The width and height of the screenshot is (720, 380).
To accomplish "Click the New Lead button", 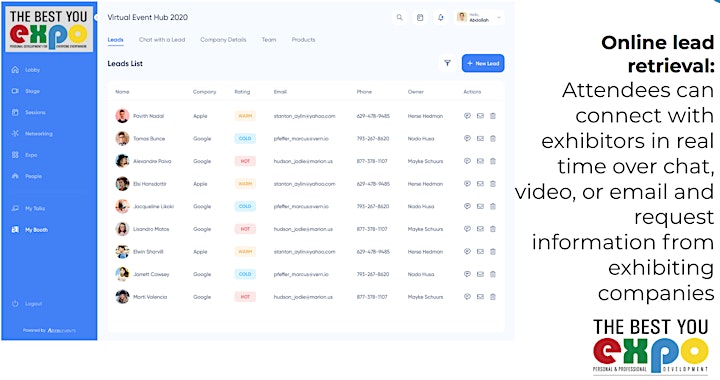I will [483, 63].
